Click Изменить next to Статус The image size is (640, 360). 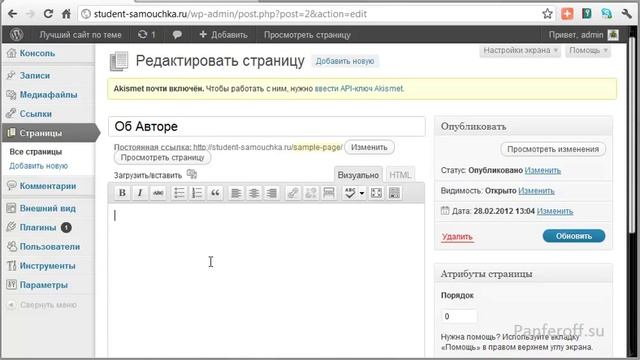(x=542, y=170)
